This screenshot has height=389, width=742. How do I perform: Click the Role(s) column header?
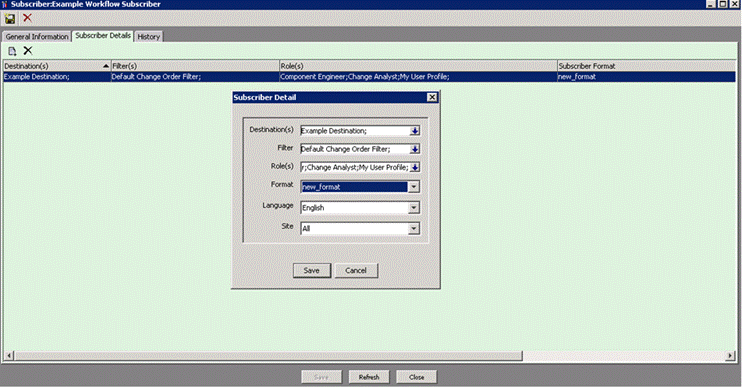418,66
